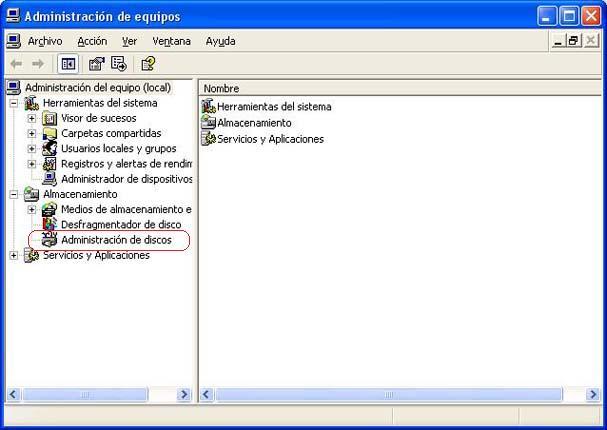Viewport: 607px width, 430px height.
Task: Click the Carpetas compartidas folder icon
Action: click(50, 134)
